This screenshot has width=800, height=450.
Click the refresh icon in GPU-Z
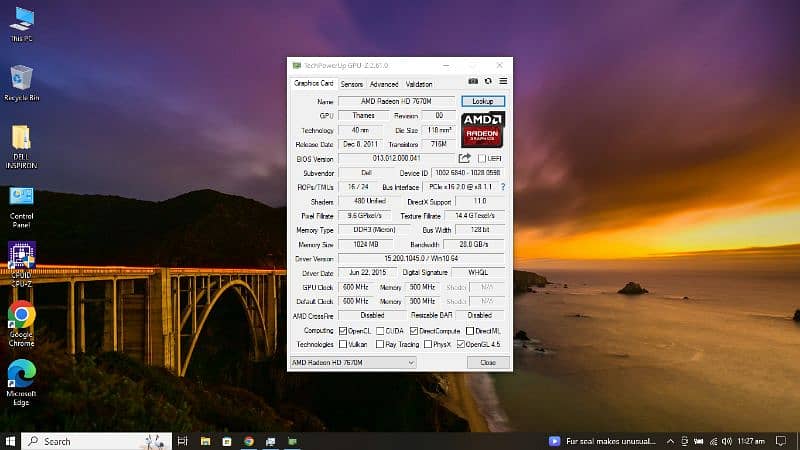[488, 81]
